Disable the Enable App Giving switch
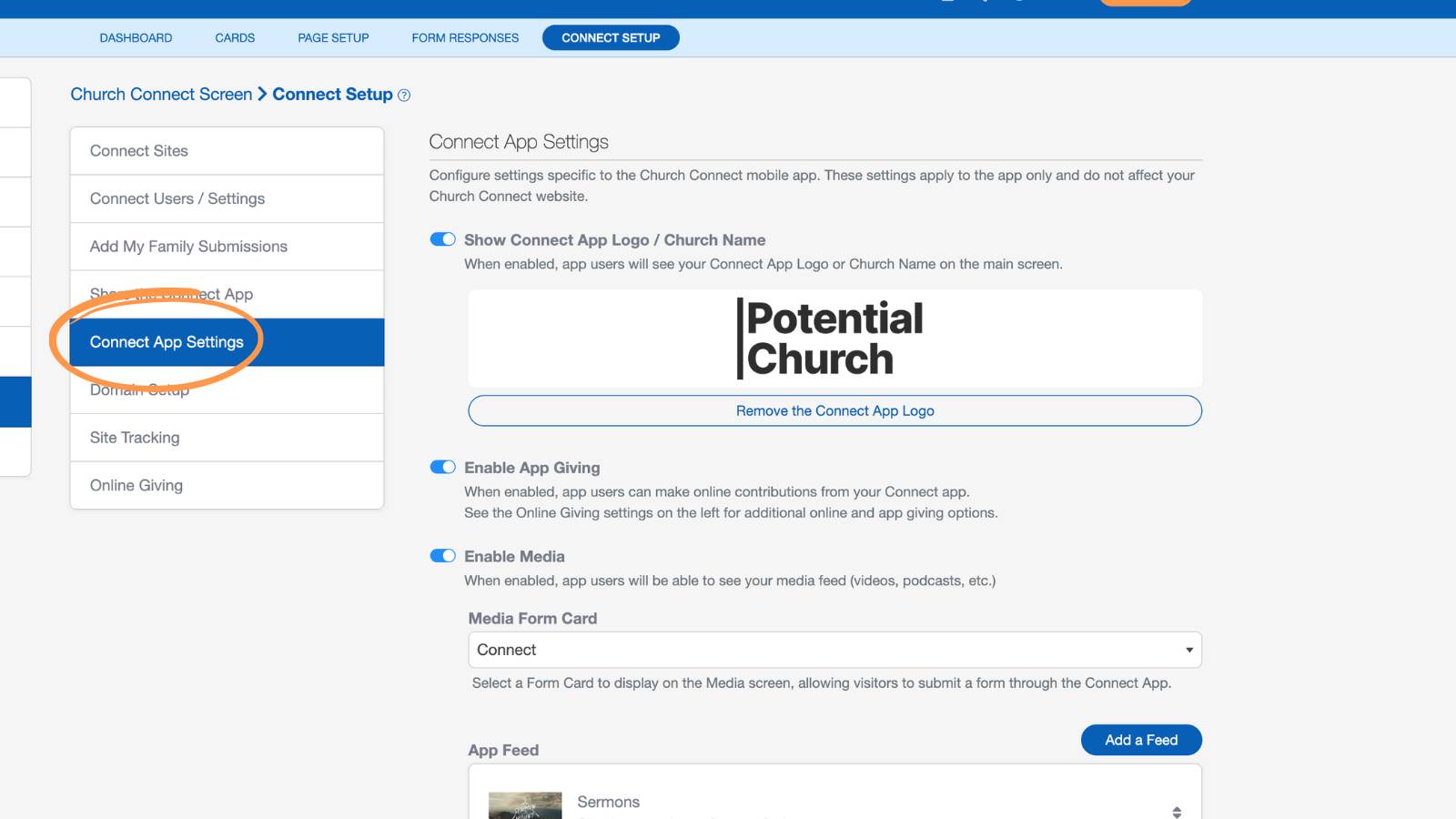 click(x=442, y=467)
